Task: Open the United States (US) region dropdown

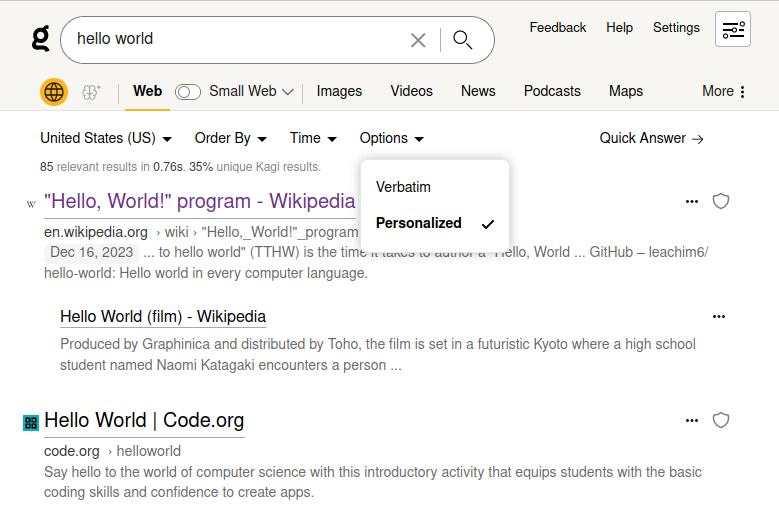Action: point(106,138)
